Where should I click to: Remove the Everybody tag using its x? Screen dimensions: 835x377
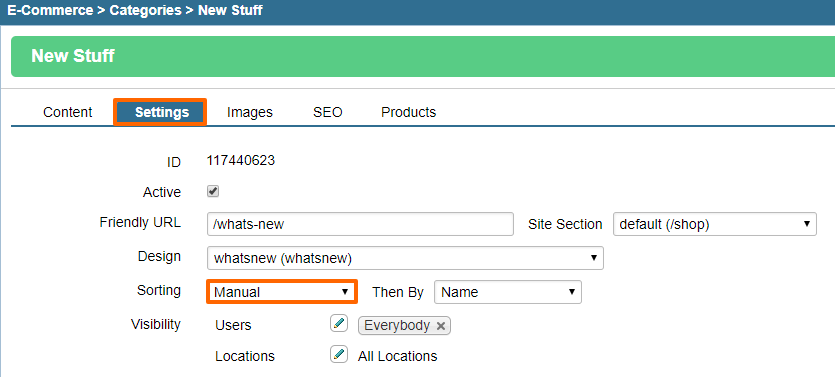[x=440, y=326]
